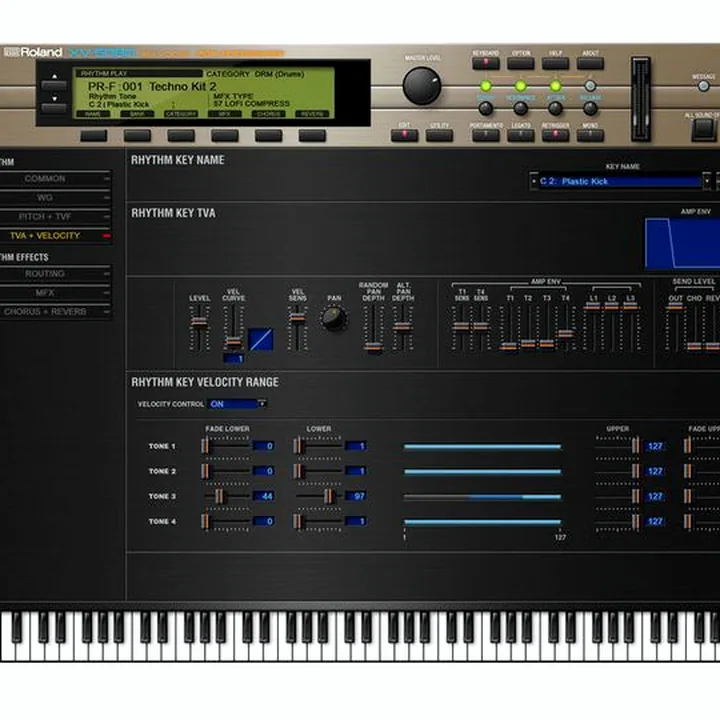Image resolution: width=720 pixels, height=720 pixels.
Task: Click the third green LED above knobs
Action: click(555, 86)
